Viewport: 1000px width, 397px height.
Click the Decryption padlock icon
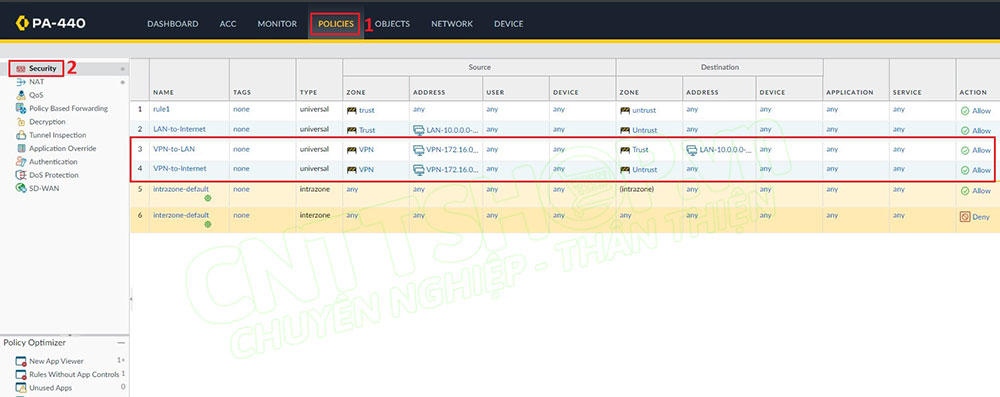[20, 122]
